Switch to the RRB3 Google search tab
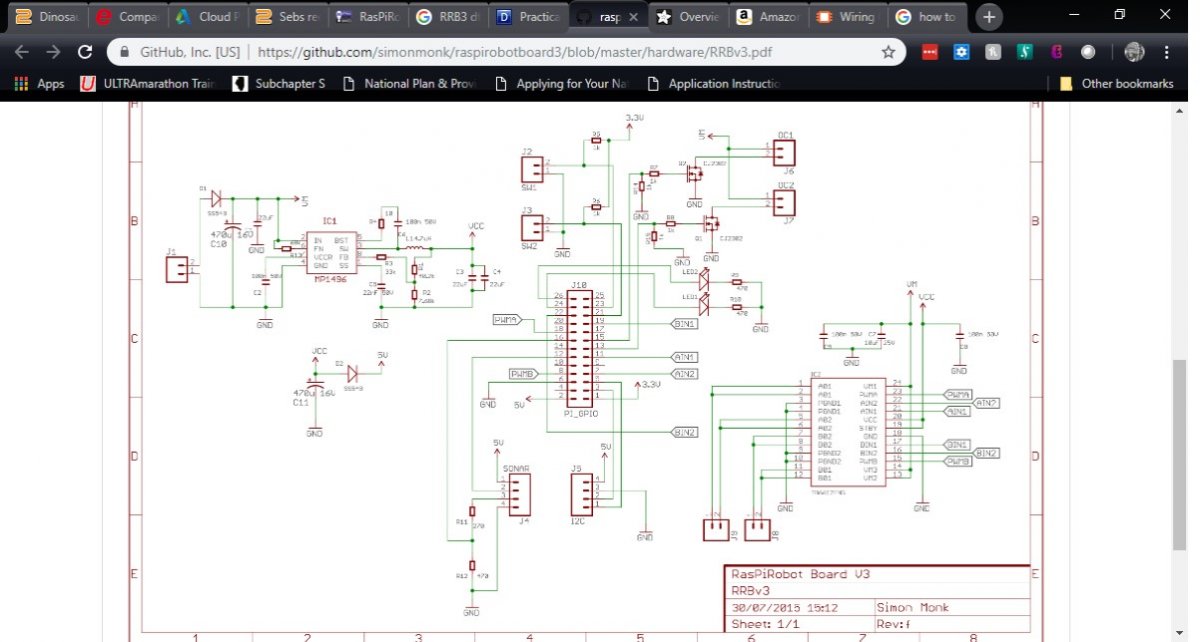1200x642 pixels. click(x=450, y=17)
